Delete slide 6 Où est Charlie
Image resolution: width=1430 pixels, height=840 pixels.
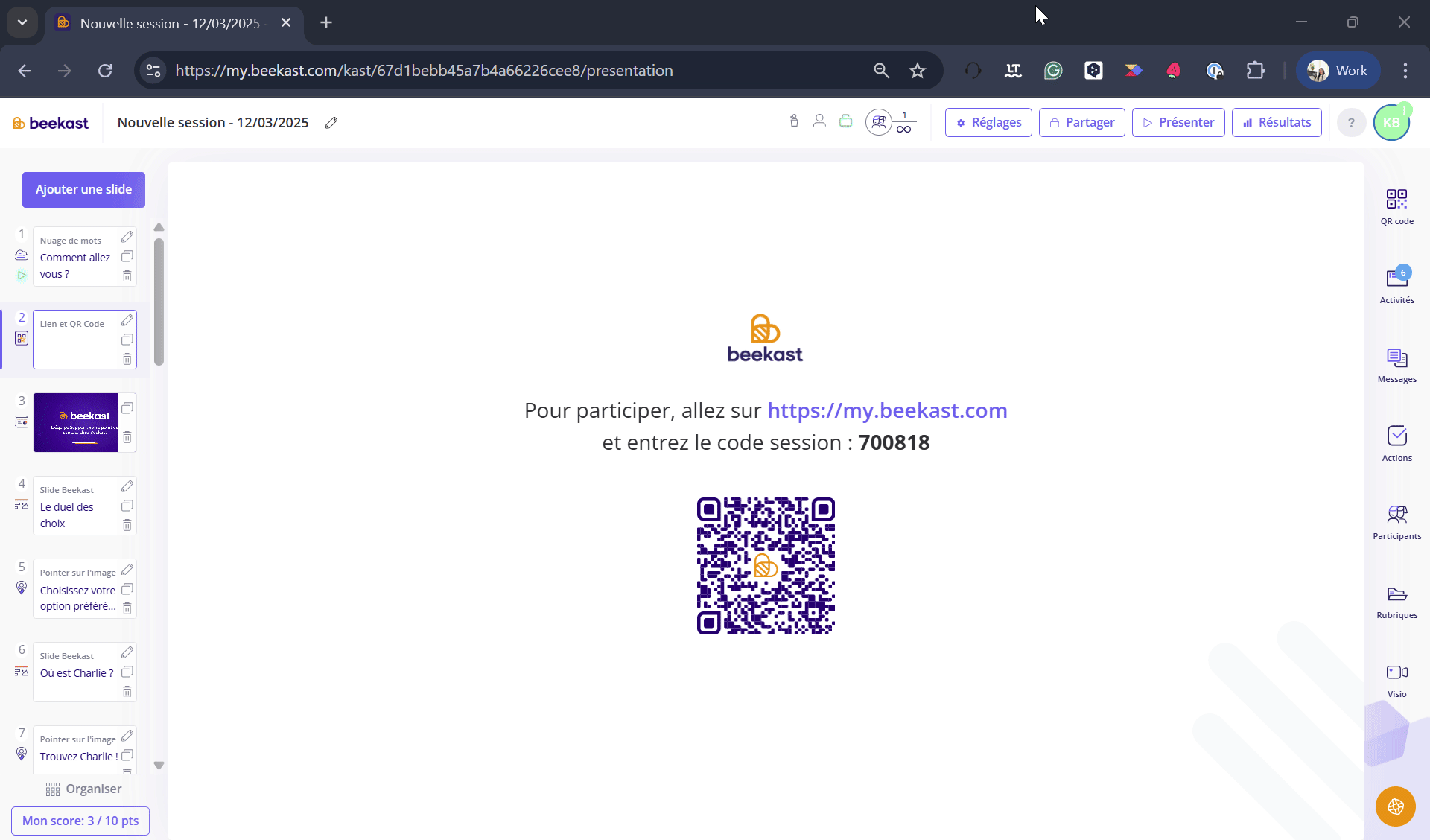point(127,692)
